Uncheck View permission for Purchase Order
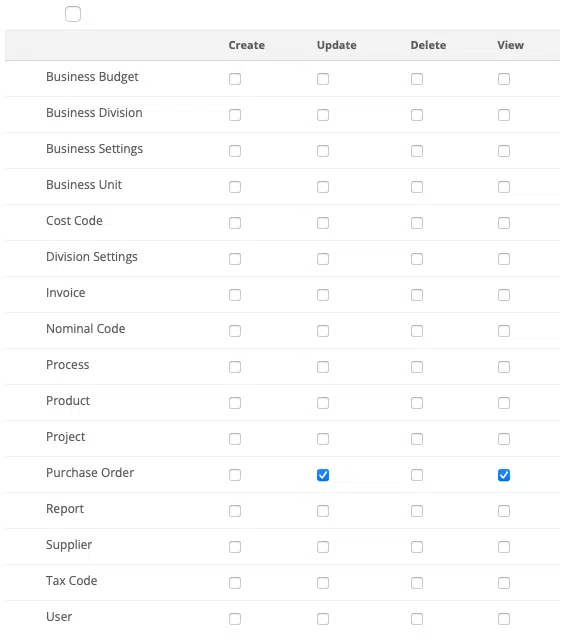This screenshot has height=642, width=580. (x=504, y=475)
